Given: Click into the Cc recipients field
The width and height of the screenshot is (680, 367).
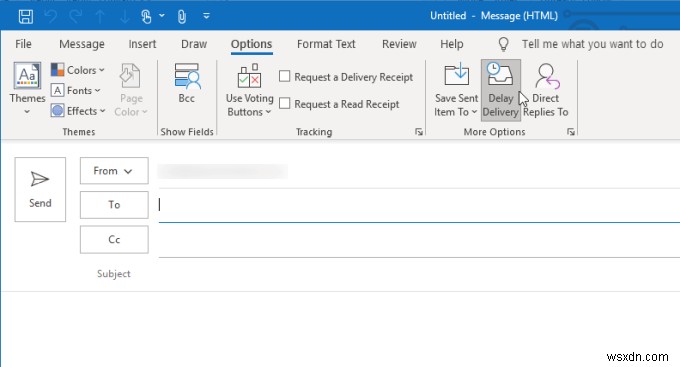Looking at the screenshot, I should [x=419, y=240].
